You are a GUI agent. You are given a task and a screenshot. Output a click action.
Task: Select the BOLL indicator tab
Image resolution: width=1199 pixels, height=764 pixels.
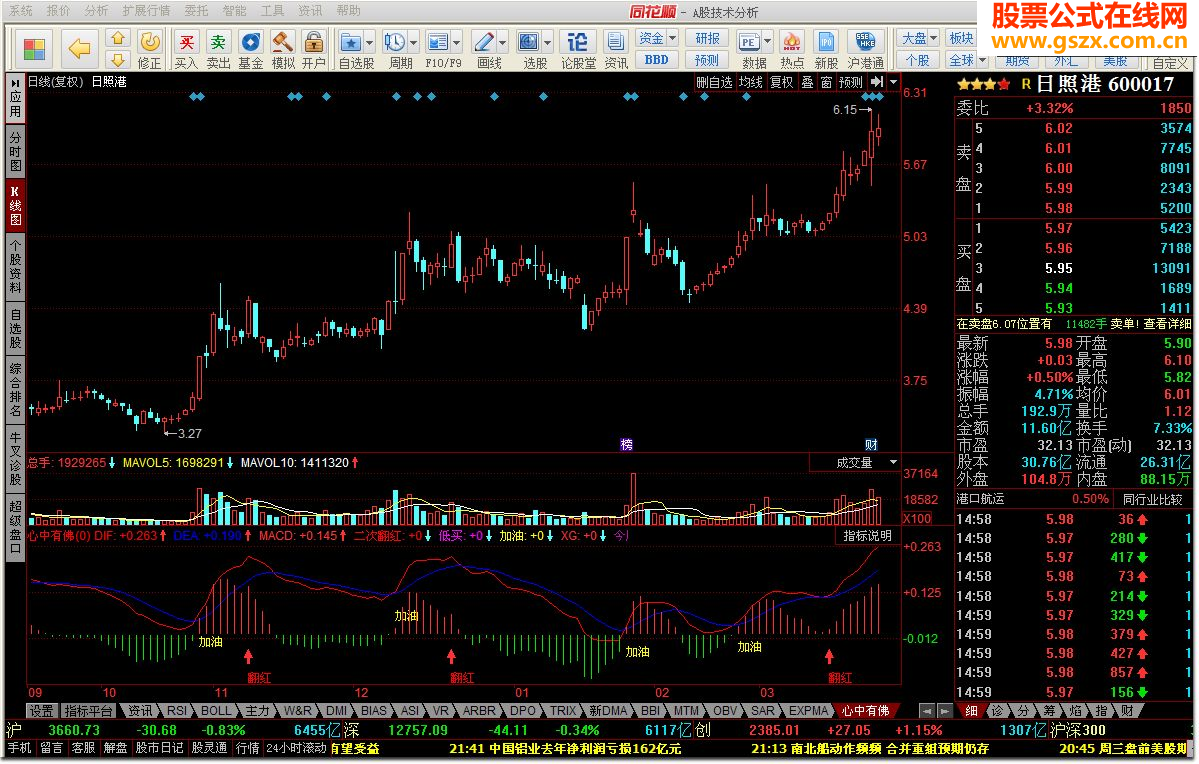pyautogui.click(x=216, y=710)
